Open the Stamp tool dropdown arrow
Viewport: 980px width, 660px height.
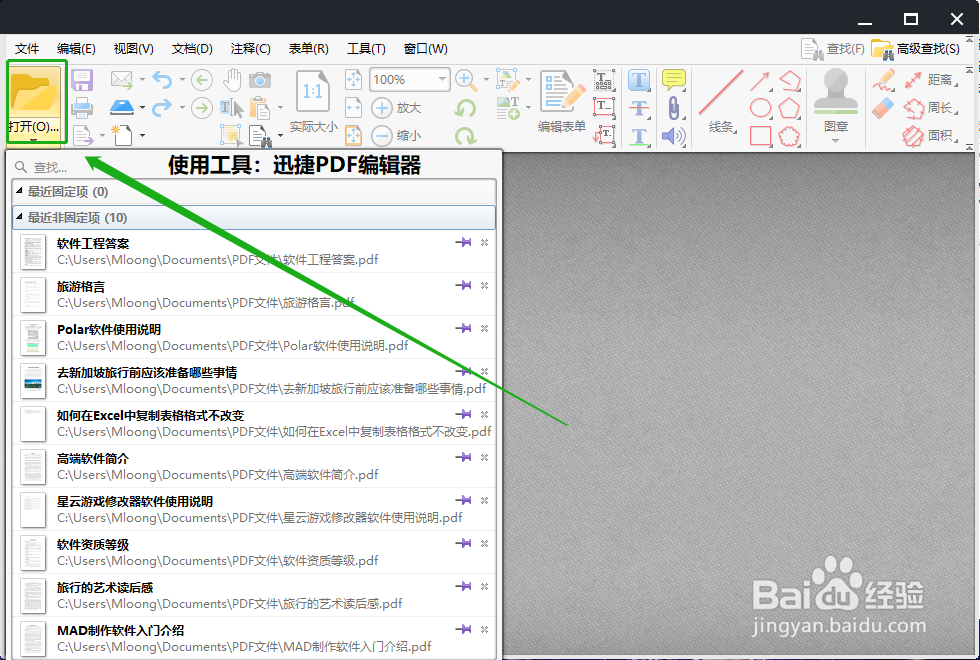(835, 140)
